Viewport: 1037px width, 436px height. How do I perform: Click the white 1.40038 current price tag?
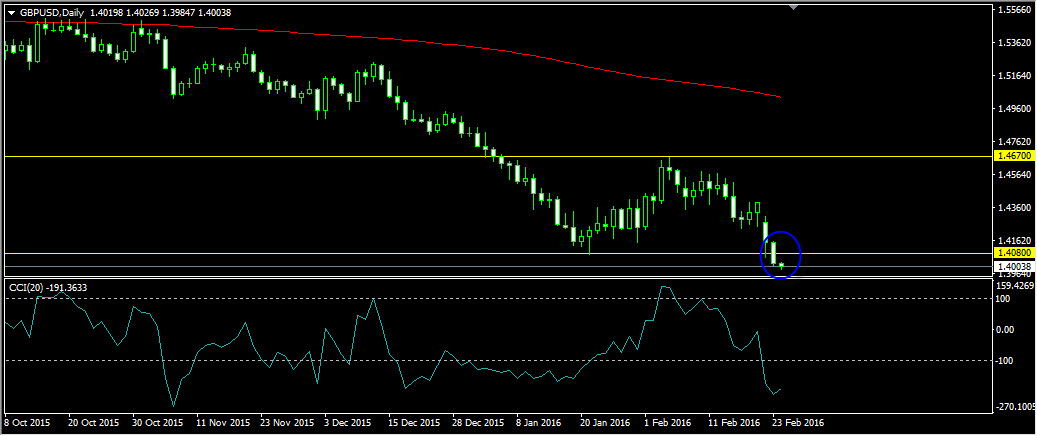[x=1014, y=267]
